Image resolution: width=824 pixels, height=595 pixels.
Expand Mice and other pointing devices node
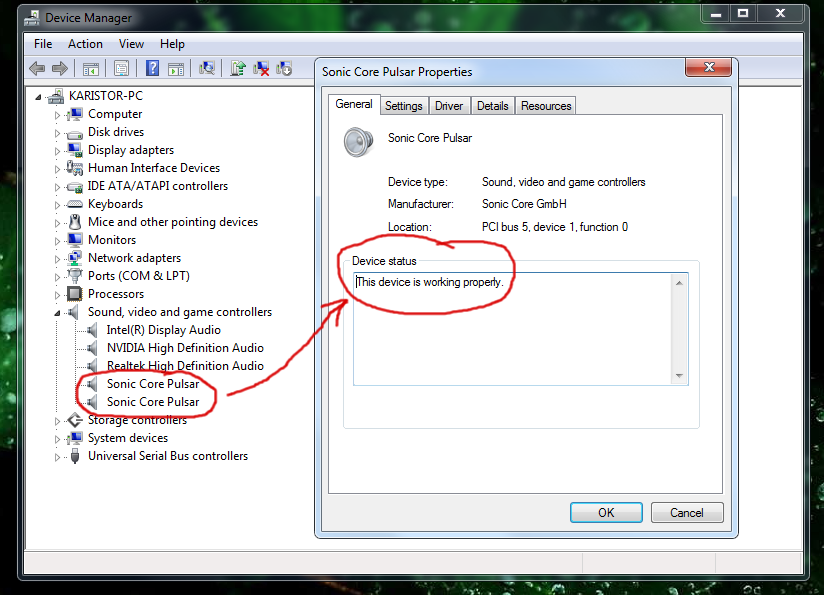[x=57, y=223]
